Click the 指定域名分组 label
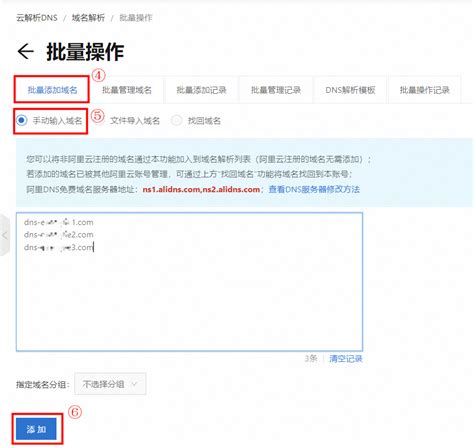474x448 pixels. [43, 385]
